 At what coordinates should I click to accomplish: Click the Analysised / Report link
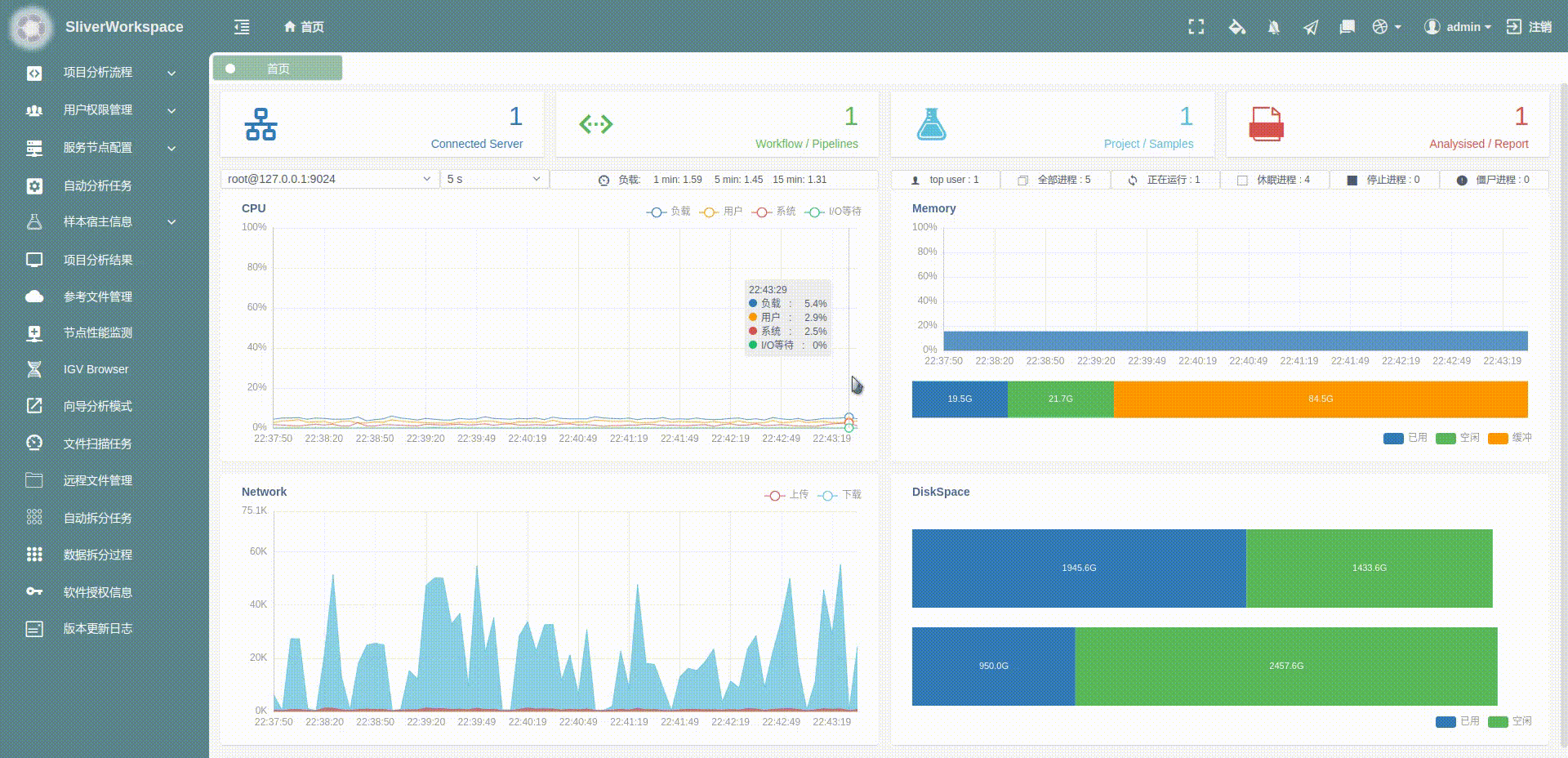click(x=1478, y=144)
